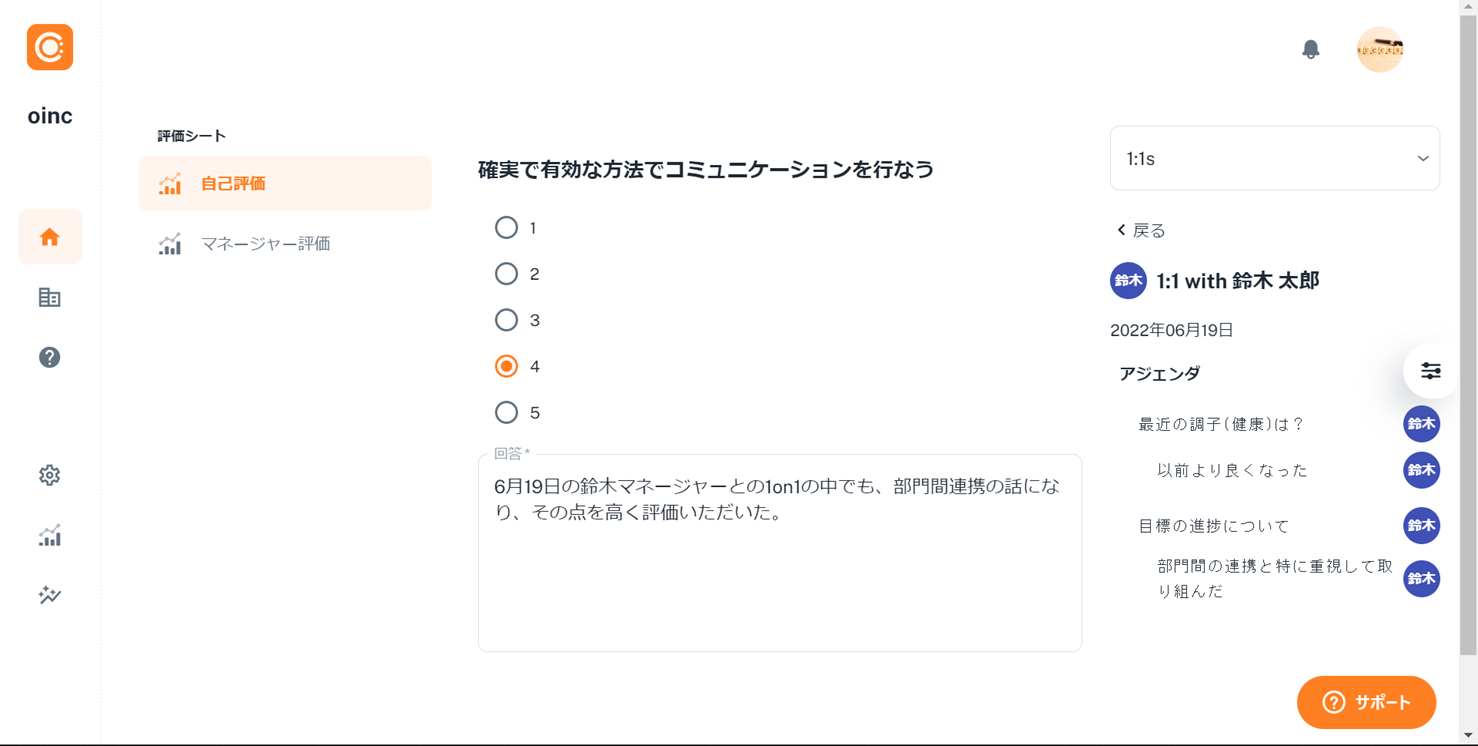This screenshot has width=1478, height=746.
Task: Click the organization/company sidebar icon
Action: 50,297
